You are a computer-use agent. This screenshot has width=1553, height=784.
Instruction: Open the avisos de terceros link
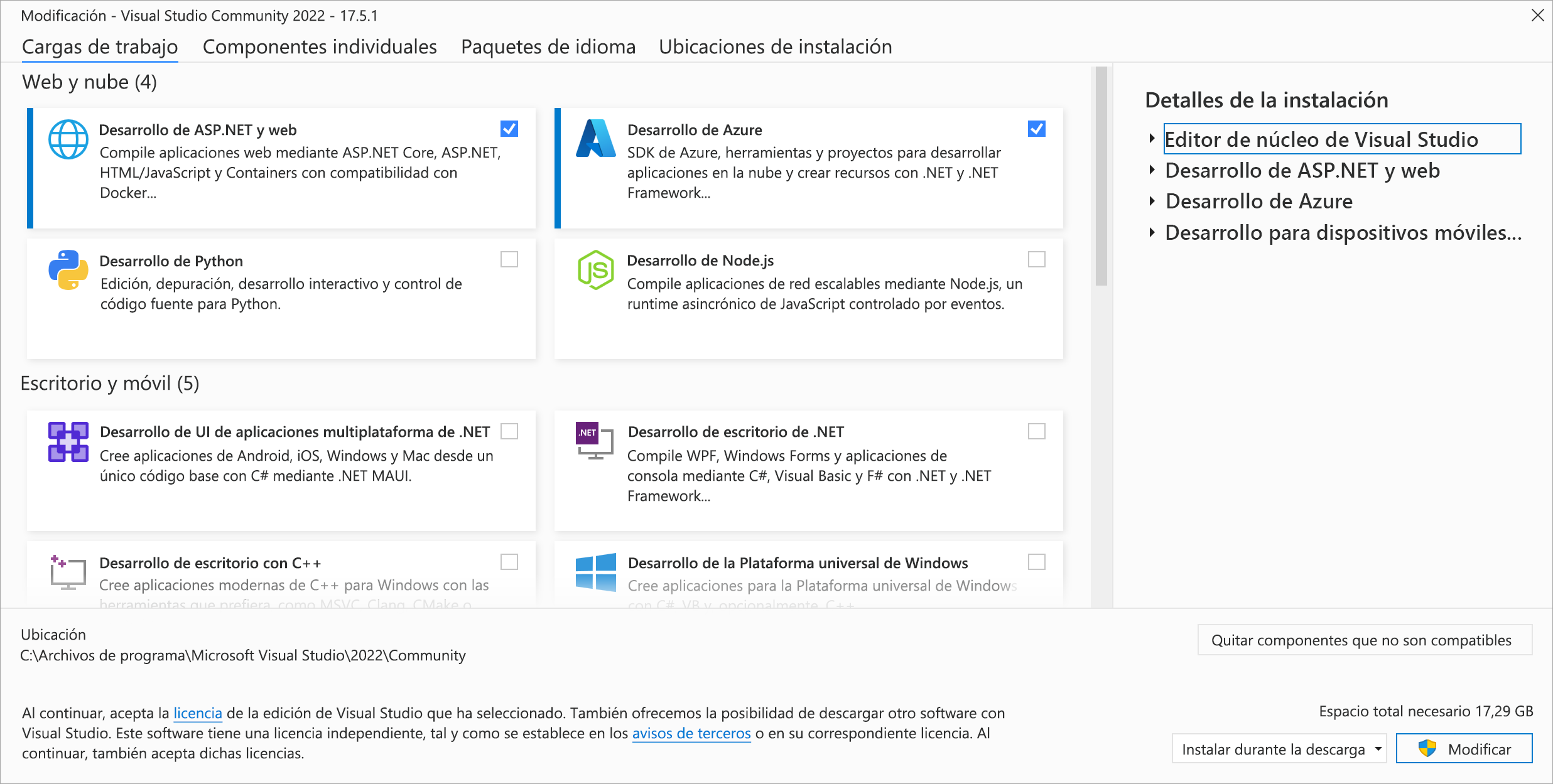(x=691, y=733)
